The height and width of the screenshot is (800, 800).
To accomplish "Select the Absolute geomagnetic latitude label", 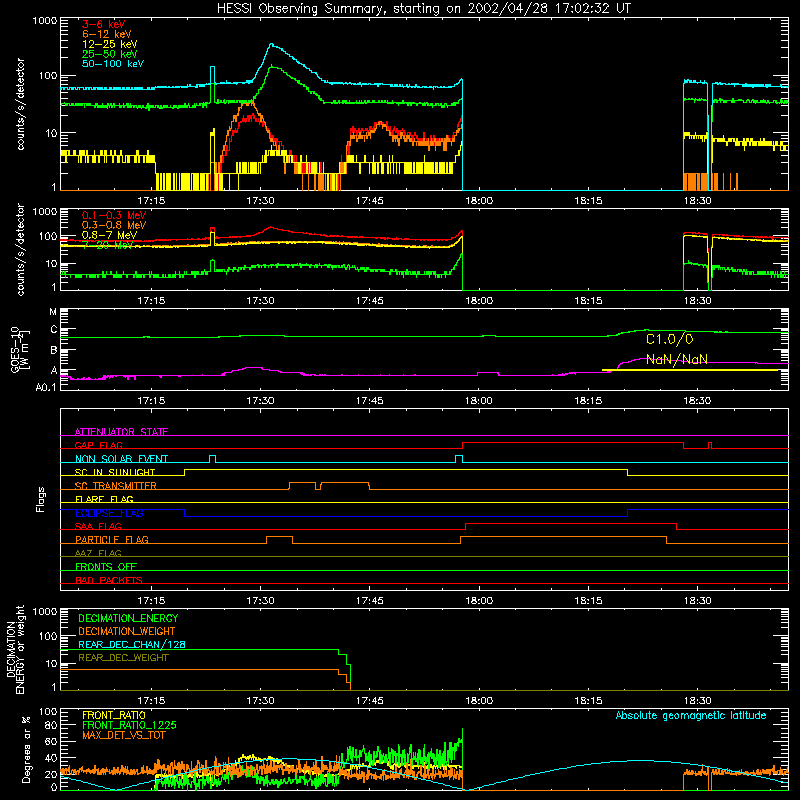I will tap(691, 715).
